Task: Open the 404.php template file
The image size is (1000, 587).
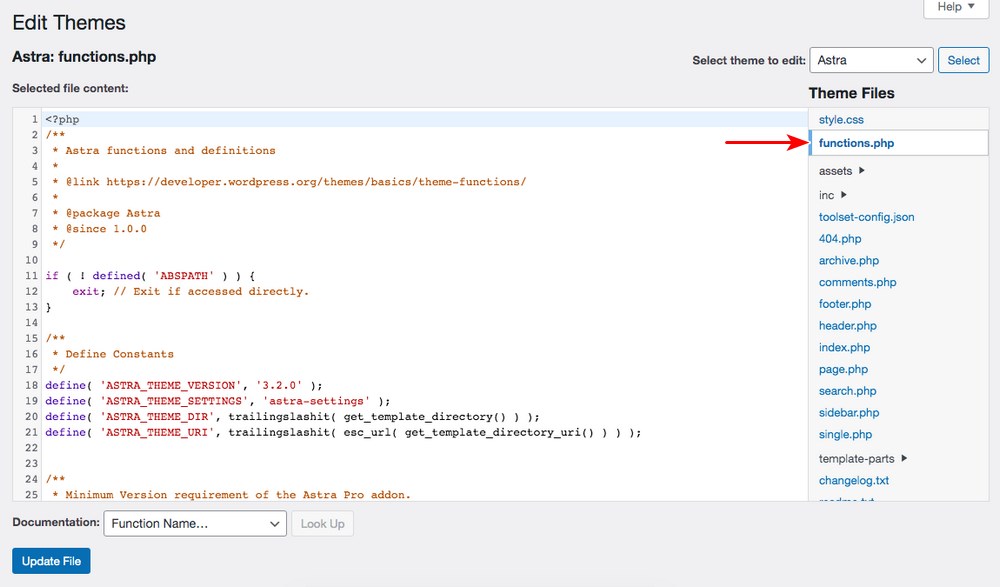Action: coord(840,239)
